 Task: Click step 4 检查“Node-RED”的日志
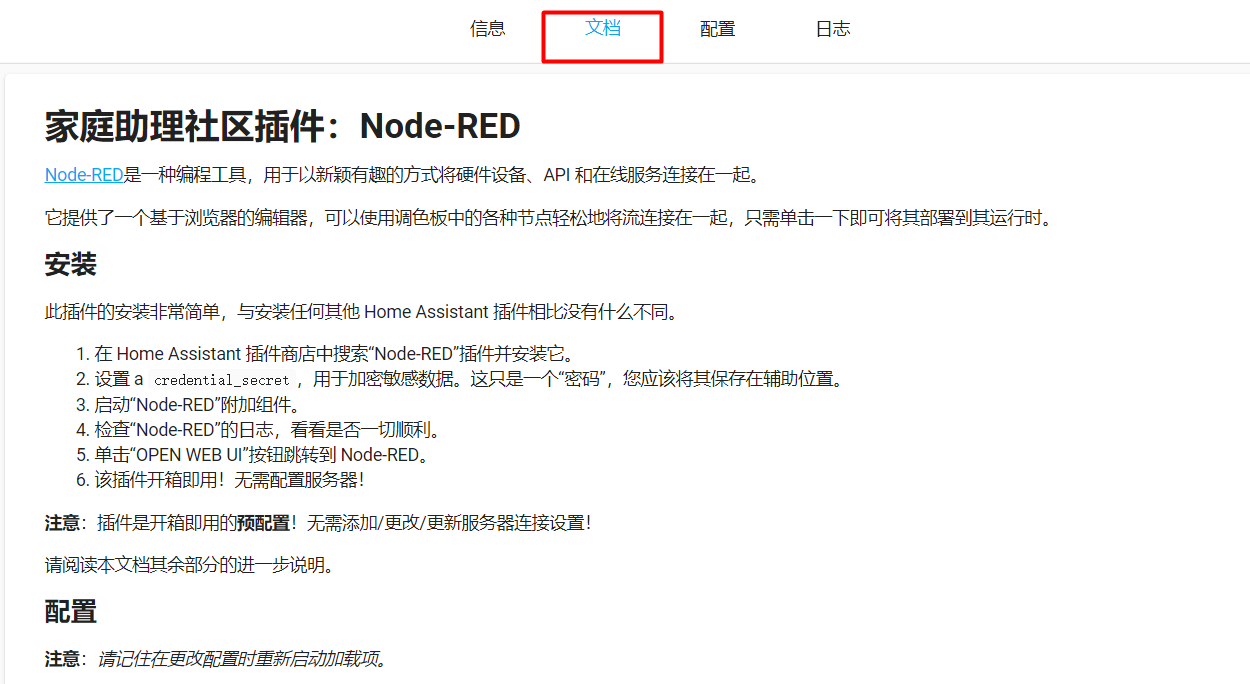(268, 430)
